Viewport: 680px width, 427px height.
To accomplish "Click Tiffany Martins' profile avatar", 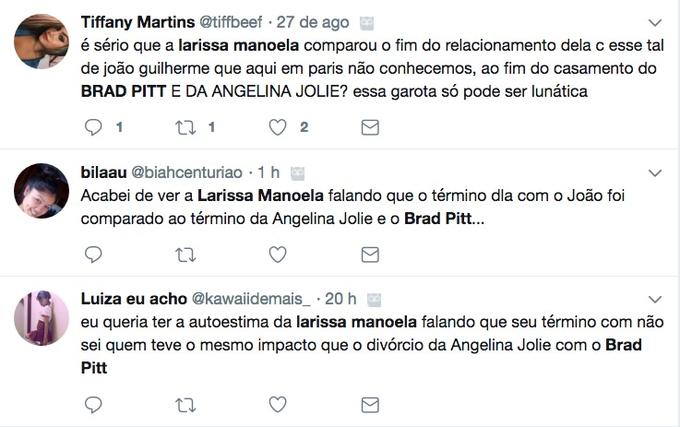I will (41, 41).
